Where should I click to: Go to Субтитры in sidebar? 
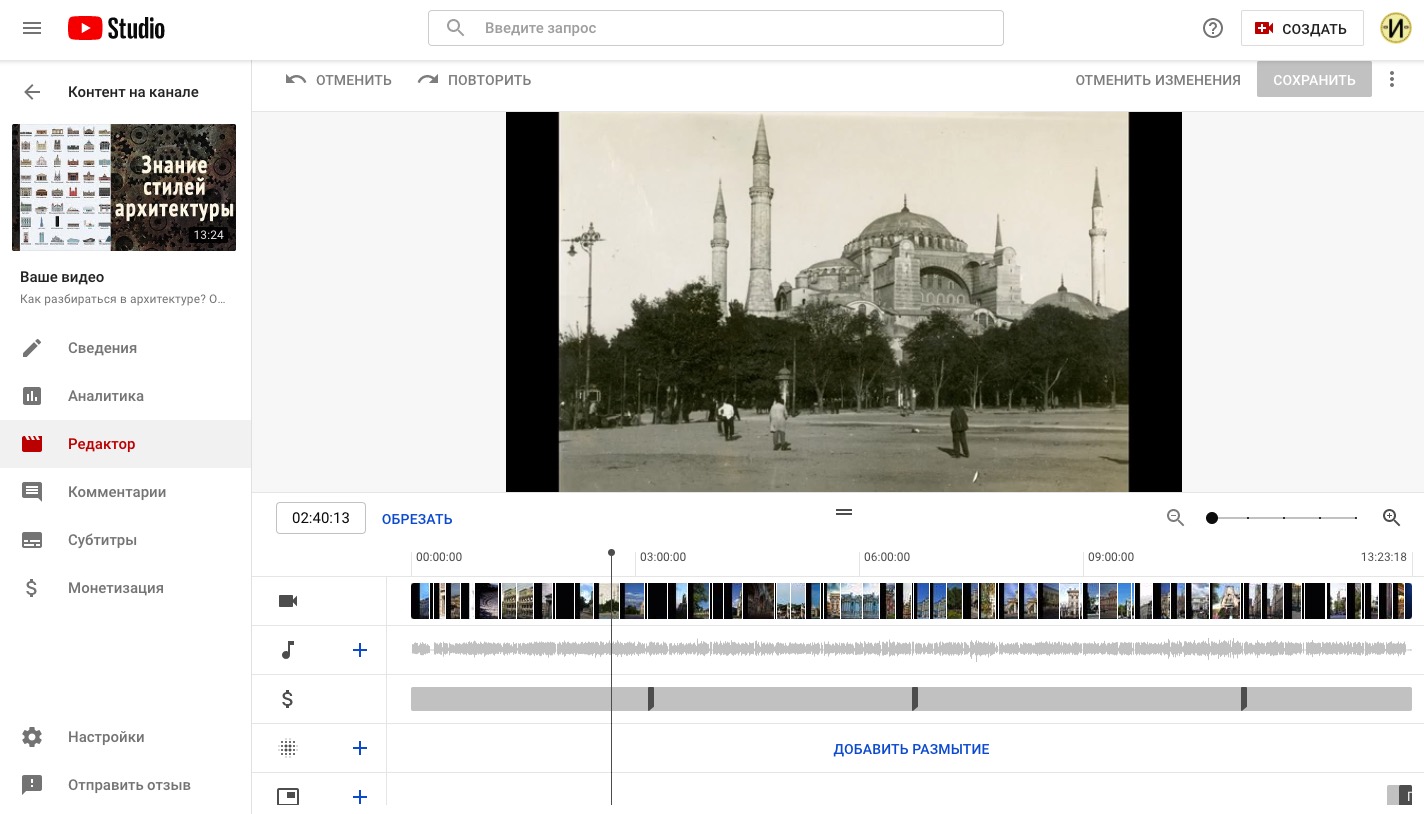(x=102, y=540)
